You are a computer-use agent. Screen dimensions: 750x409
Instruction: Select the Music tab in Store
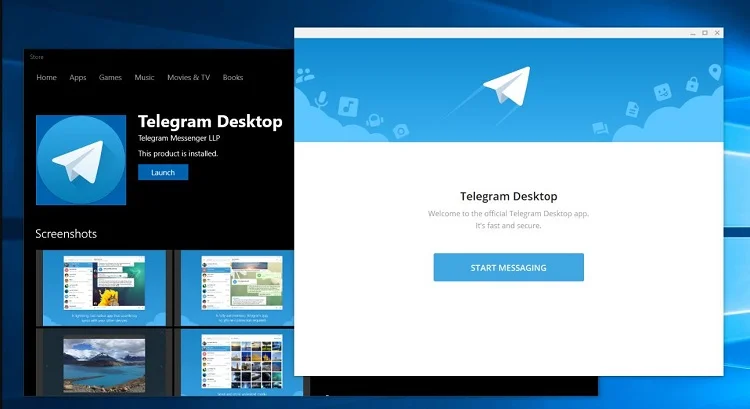point(144,77)
